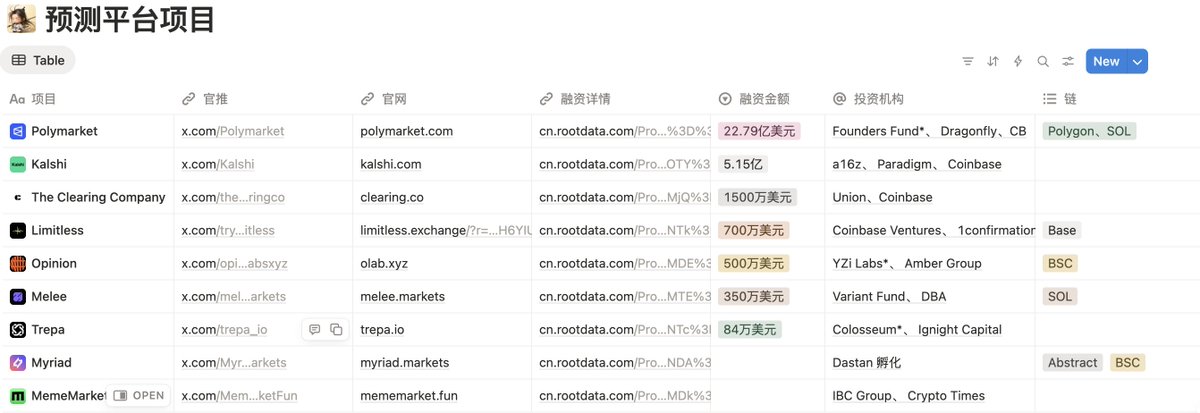Click the page emoji icon beside the title
Viewport: 1200px width, 413px height.
[21, 18]
